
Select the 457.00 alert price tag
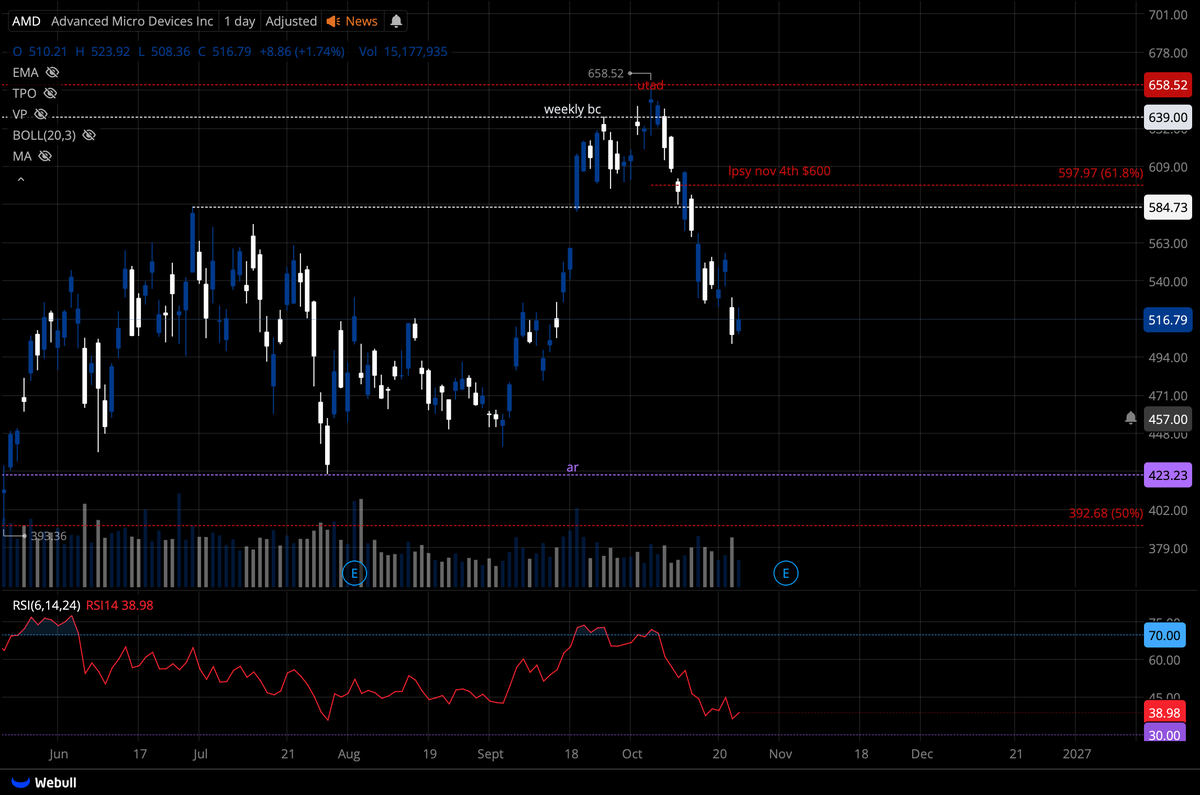click(x=1167, y=419)
